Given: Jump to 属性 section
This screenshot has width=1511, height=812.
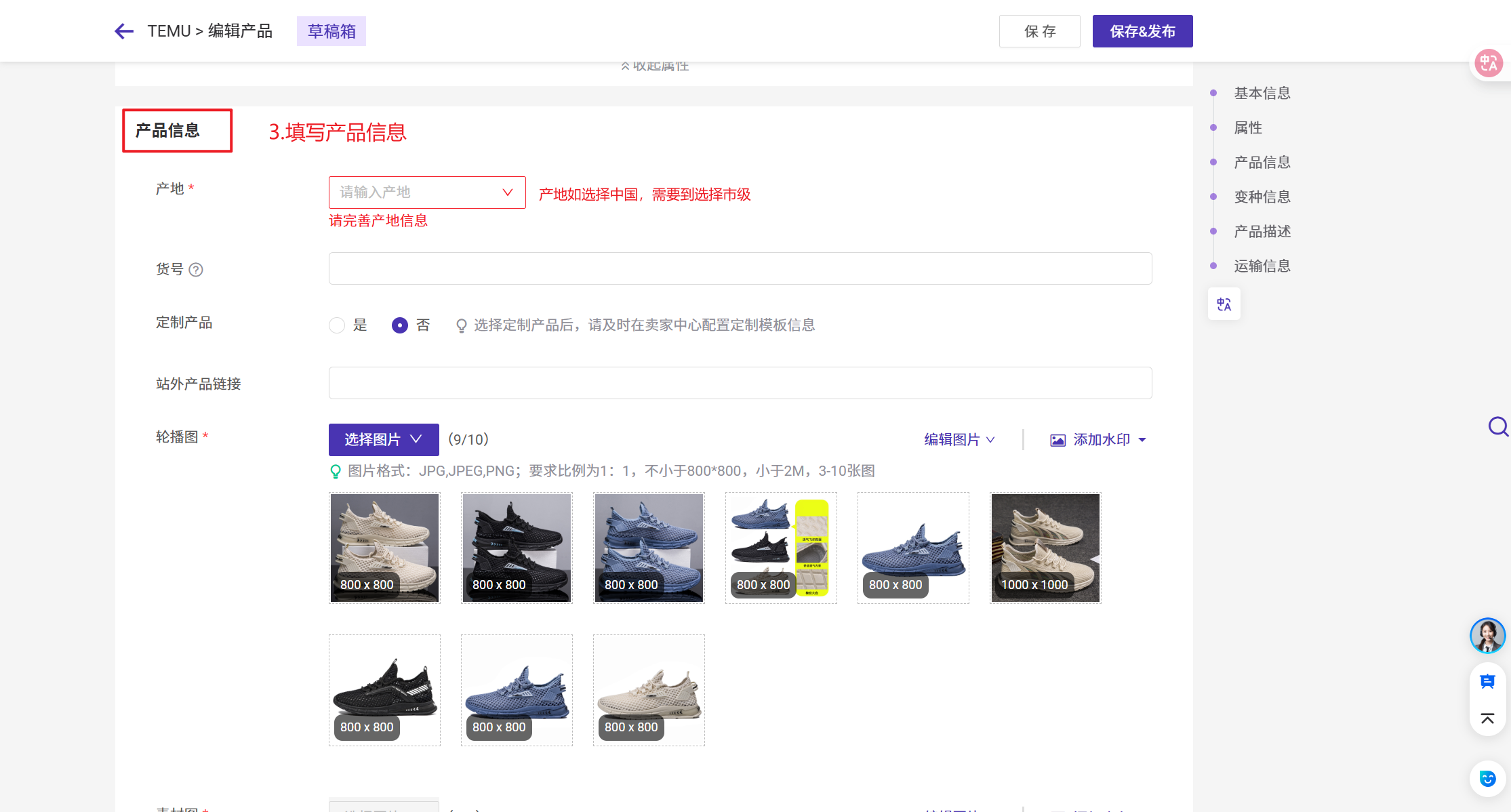Looking at the screenshot, I should (1248, 127).
